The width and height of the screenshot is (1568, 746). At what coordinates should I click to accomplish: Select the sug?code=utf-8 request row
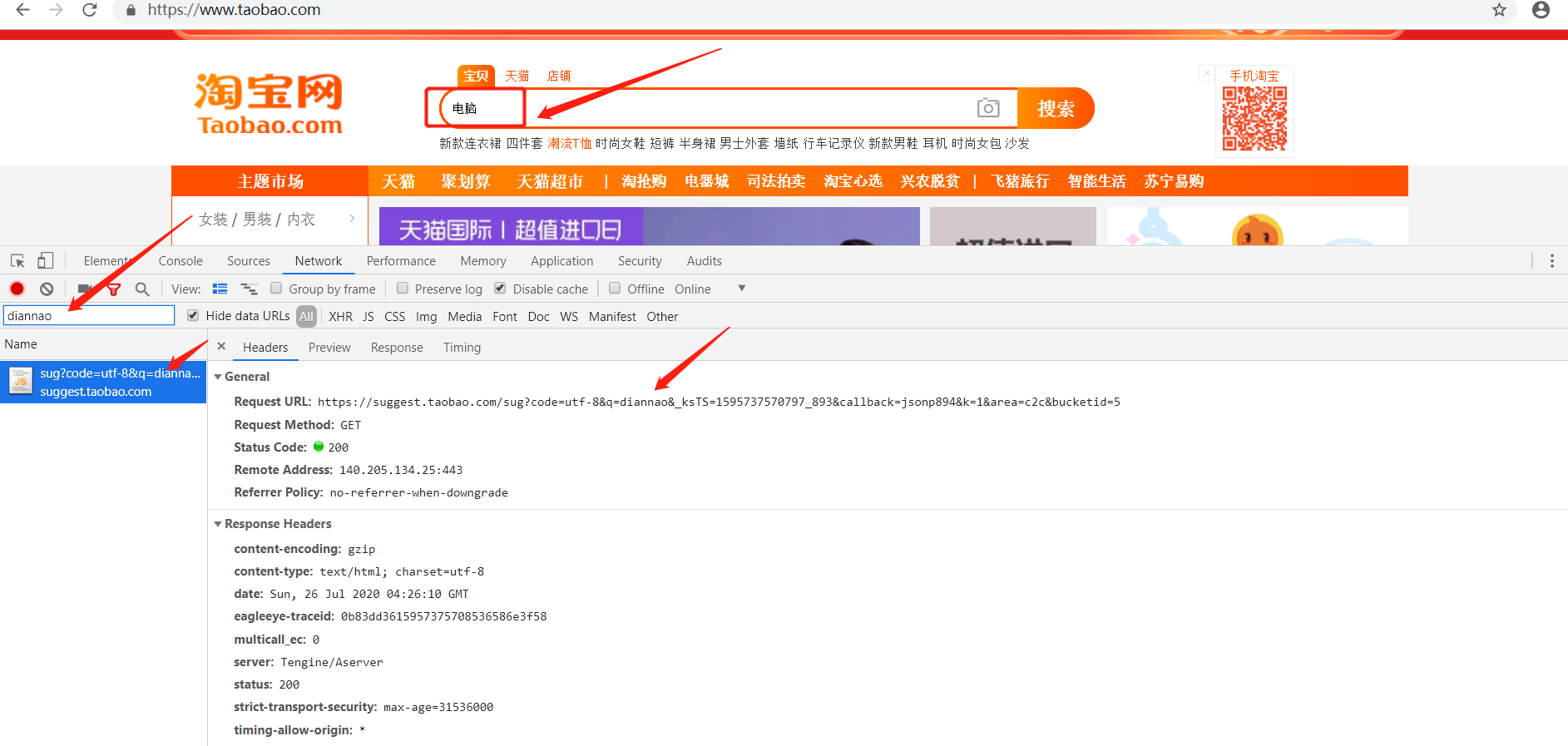point(103,383)
